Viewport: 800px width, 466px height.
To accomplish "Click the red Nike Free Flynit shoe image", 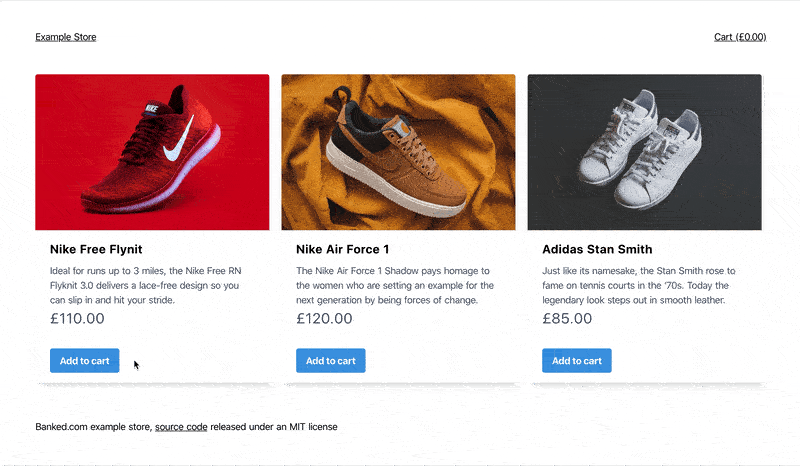I will pyautogui.click(x=152, y=152).
